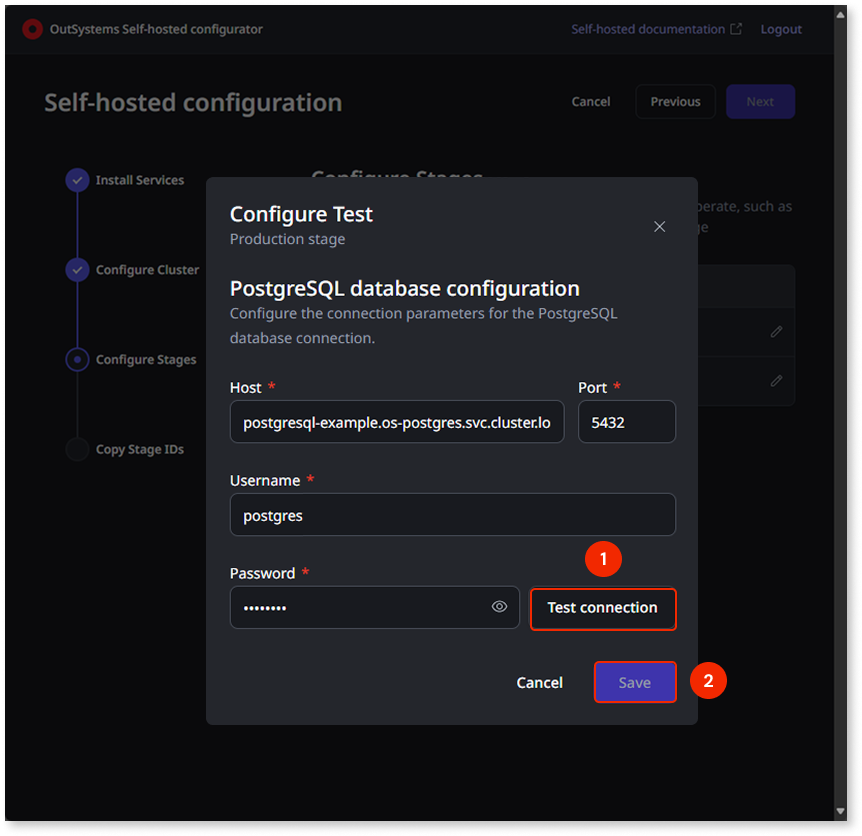Click the 'Production stage' subtitle text
This screenshot has width=862, height=836.
coord(288,239)
